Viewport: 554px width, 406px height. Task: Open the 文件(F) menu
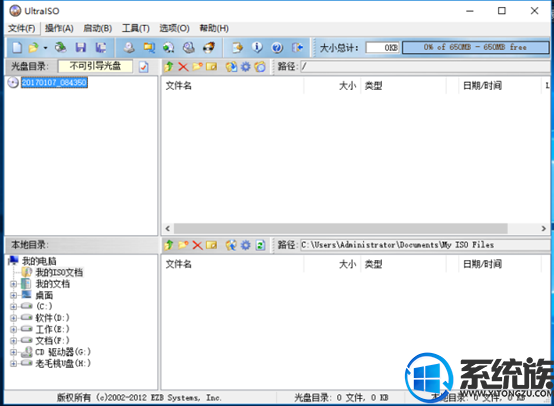(x=22, y=28)
